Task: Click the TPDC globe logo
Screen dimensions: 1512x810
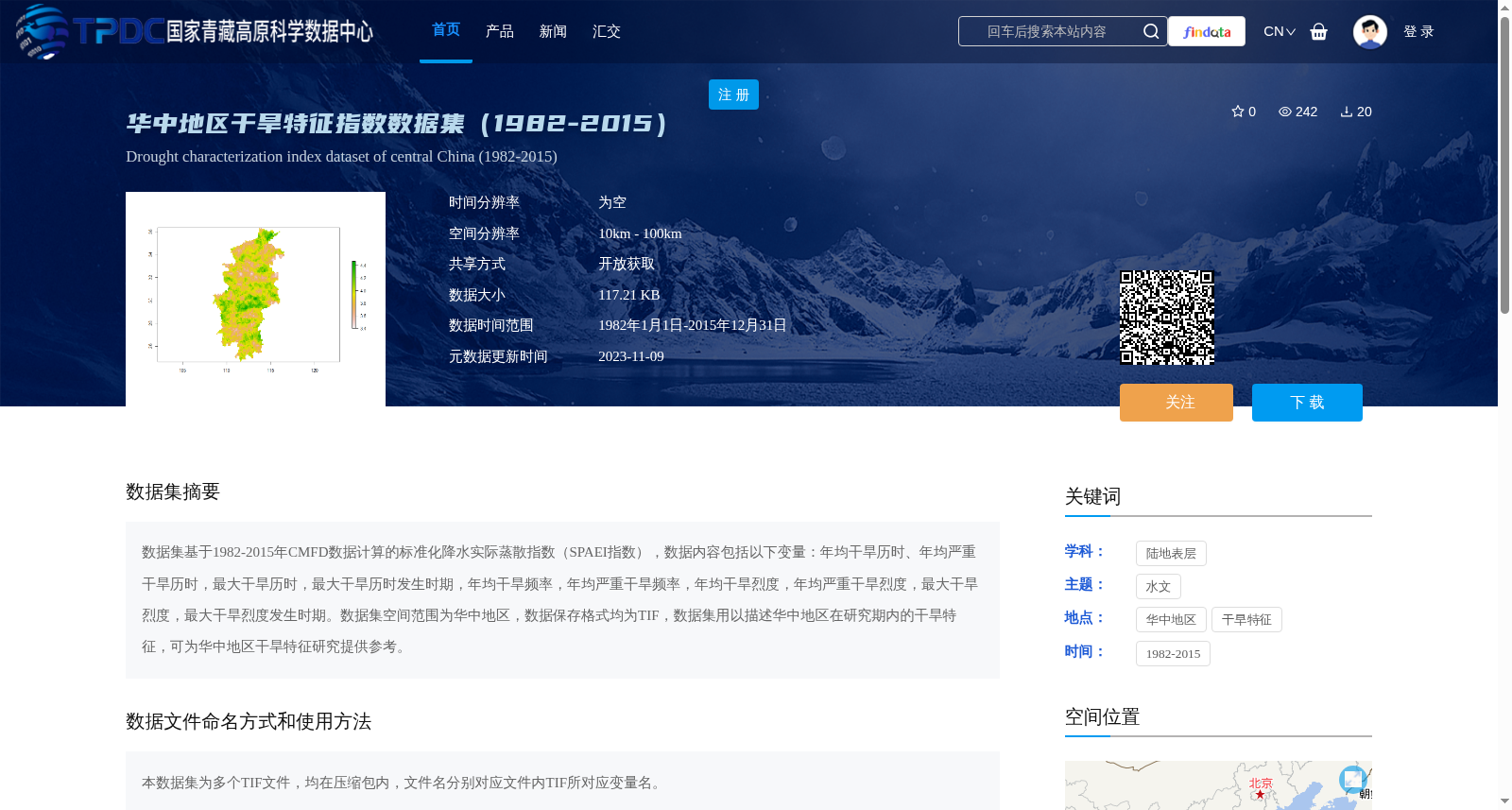Action: point(43,31)
